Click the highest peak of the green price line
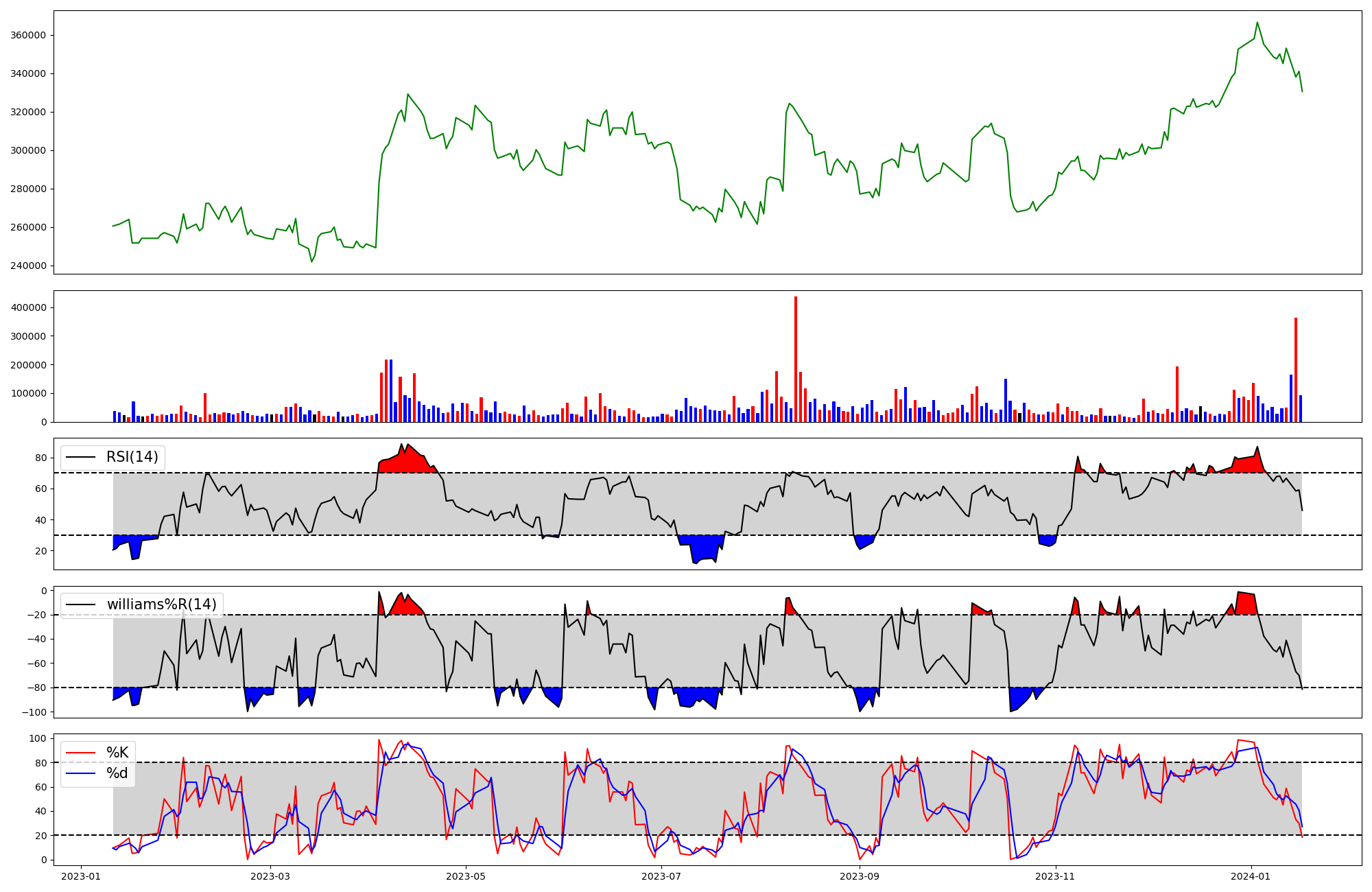Image resolution: width=1372 pixels, height=892 pixels. (x=1257, y=23)
